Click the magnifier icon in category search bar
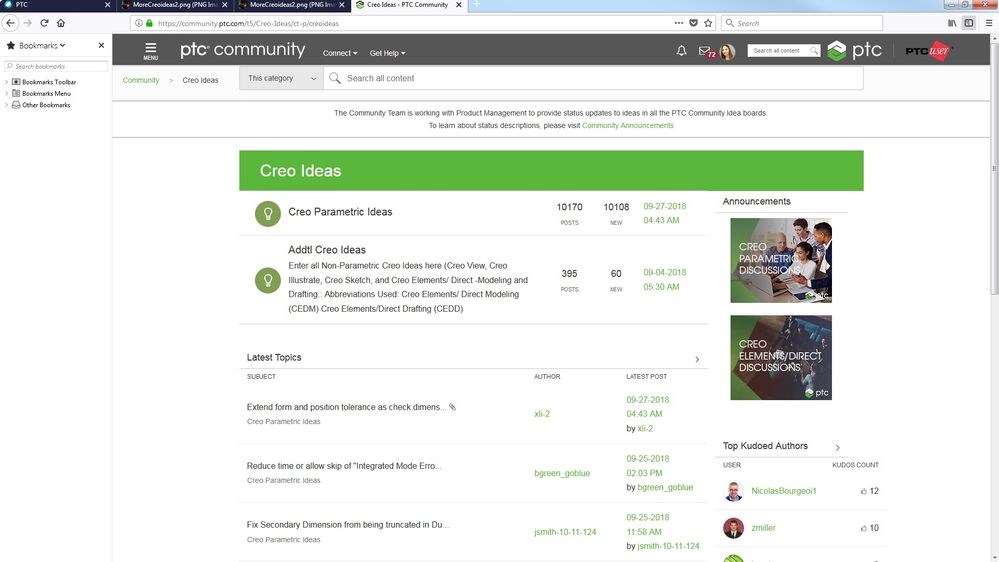This screenshot has width=999, height=562. tap(335, 78)
